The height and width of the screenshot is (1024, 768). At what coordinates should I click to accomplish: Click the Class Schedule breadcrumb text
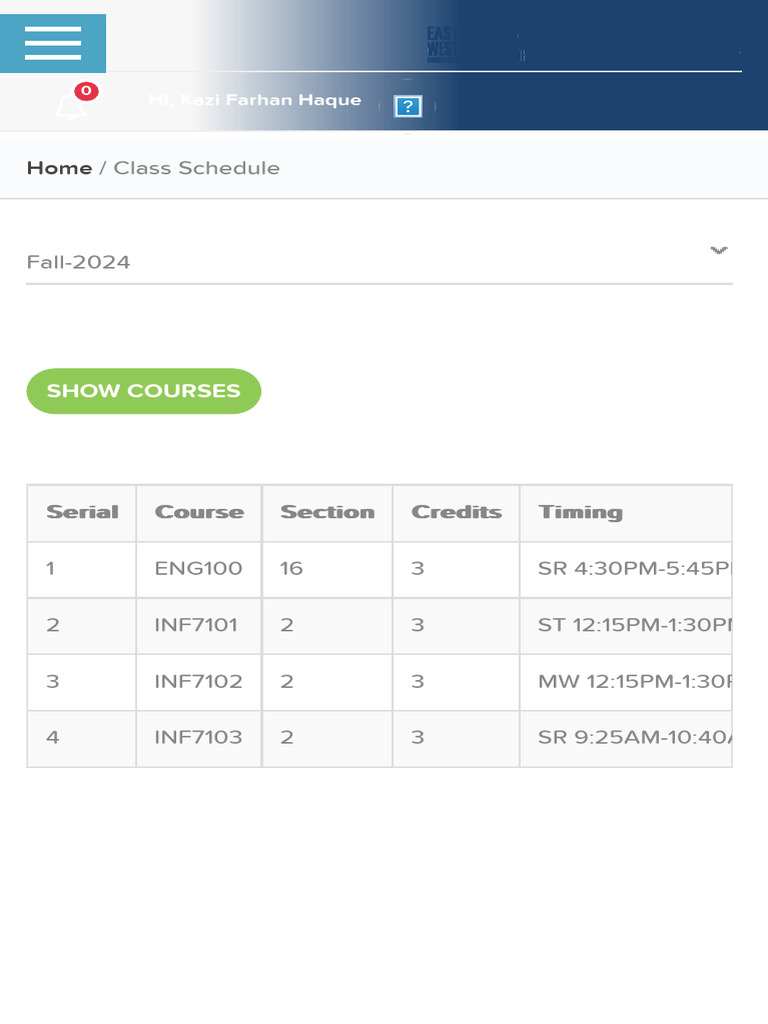point(196,168)
